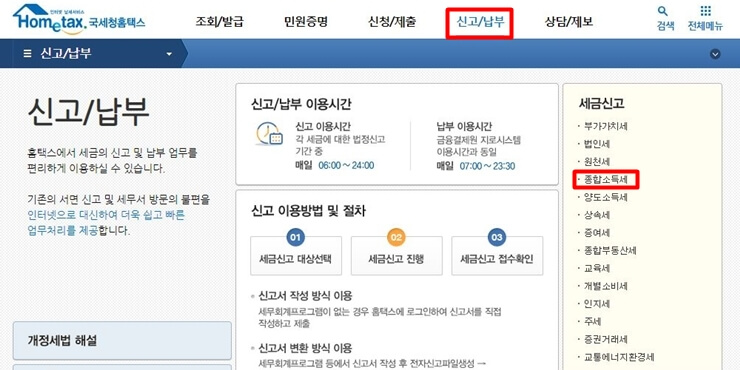Select the 개별소비세 tax link

pos(605,286)
